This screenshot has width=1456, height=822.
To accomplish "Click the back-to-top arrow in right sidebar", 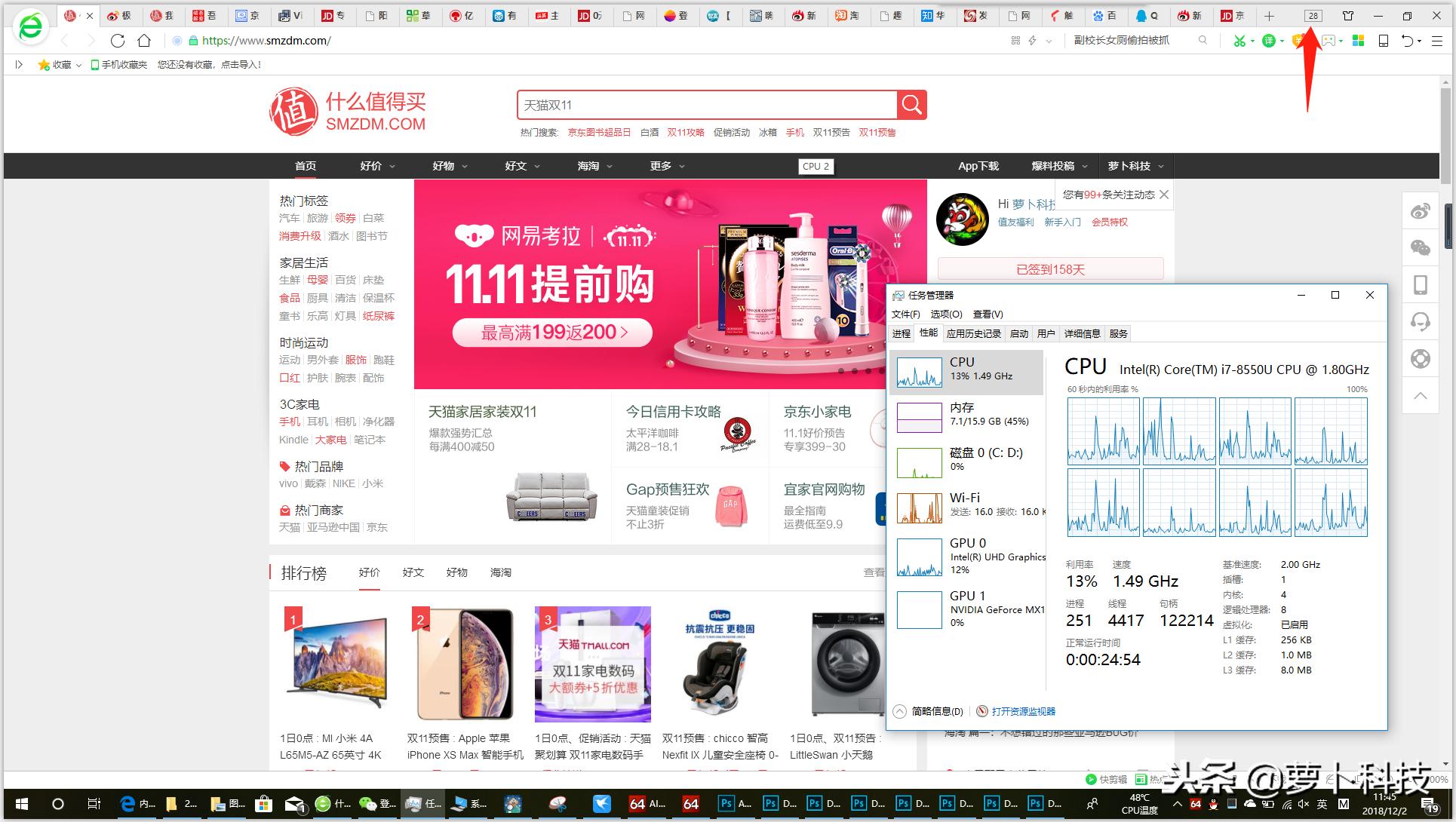I will [x=1421, y=396].
